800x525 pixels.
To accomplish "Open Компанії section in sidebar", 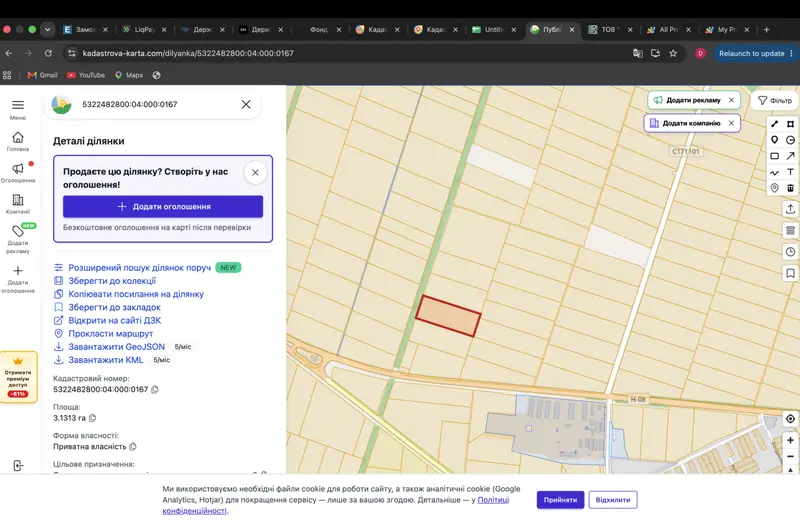I will point(18,204).
